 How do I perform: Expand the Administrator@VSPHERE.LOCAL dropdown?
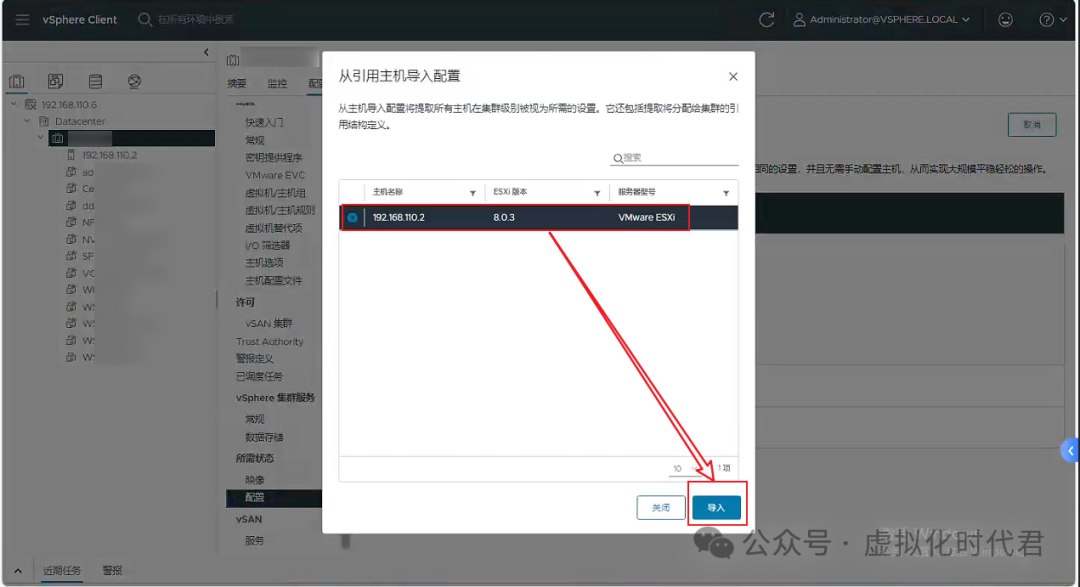(x=966, y=19)
